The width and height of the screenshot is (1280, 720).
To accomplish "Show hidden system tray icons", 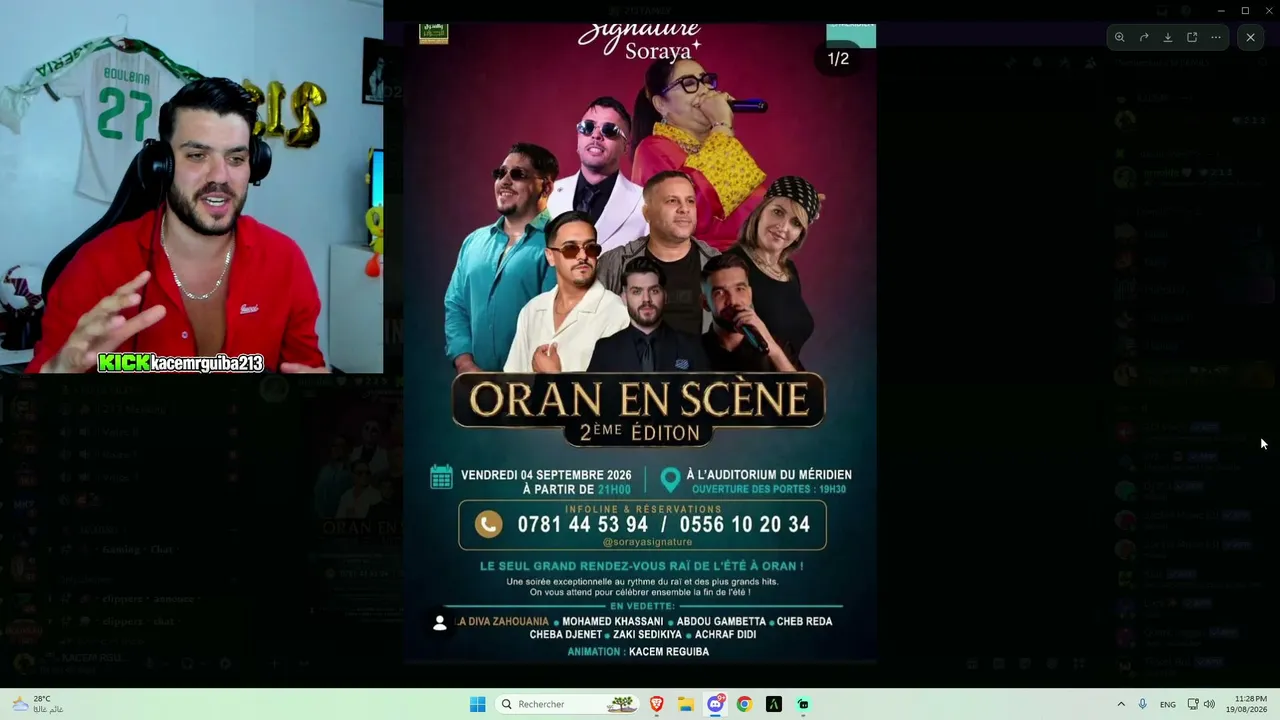I will pos(1121,704).
